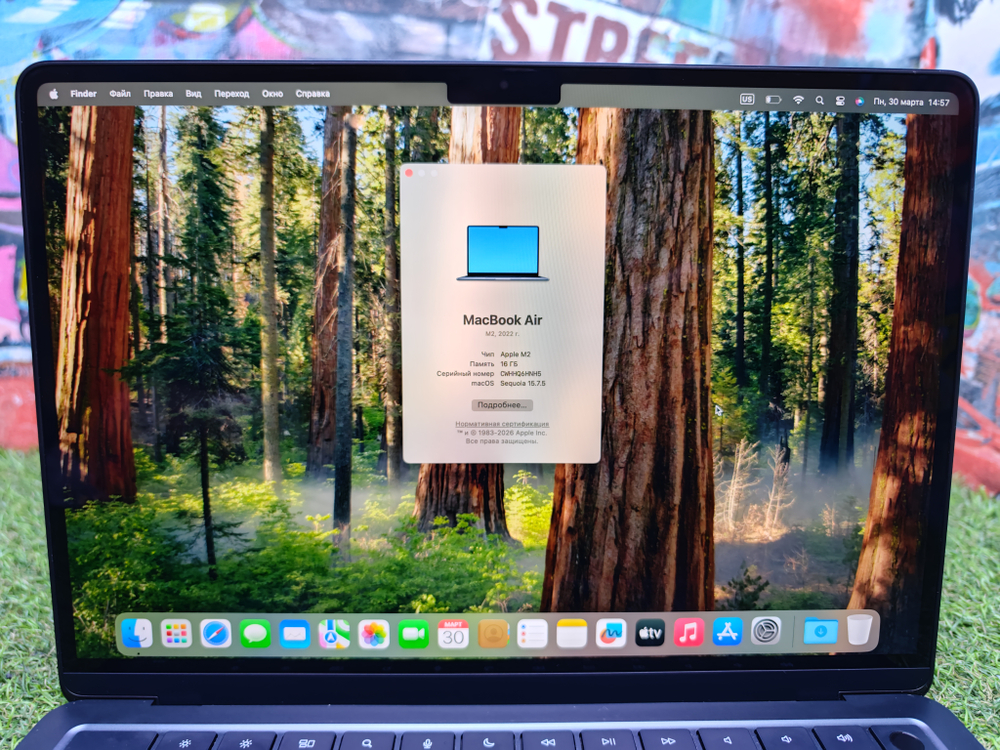Open Safari from the Dock
The height and width of the screenshot is (750, 1000).
point(214,634)
